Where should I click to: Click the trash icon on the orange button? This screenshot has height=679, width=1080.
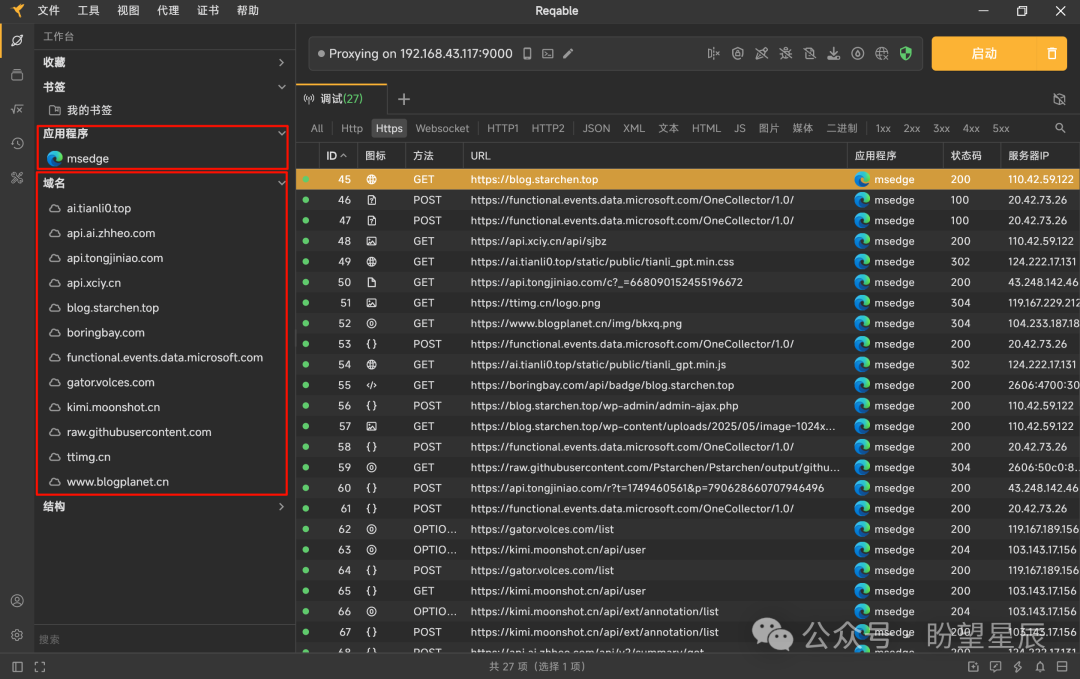coord(1052,54)
